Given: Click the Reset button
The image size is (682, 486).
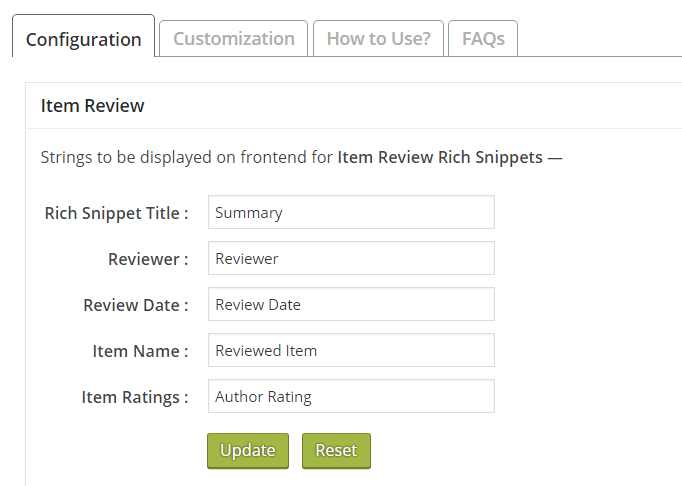Looking at the screenshot, I should (x=336, y=451).
